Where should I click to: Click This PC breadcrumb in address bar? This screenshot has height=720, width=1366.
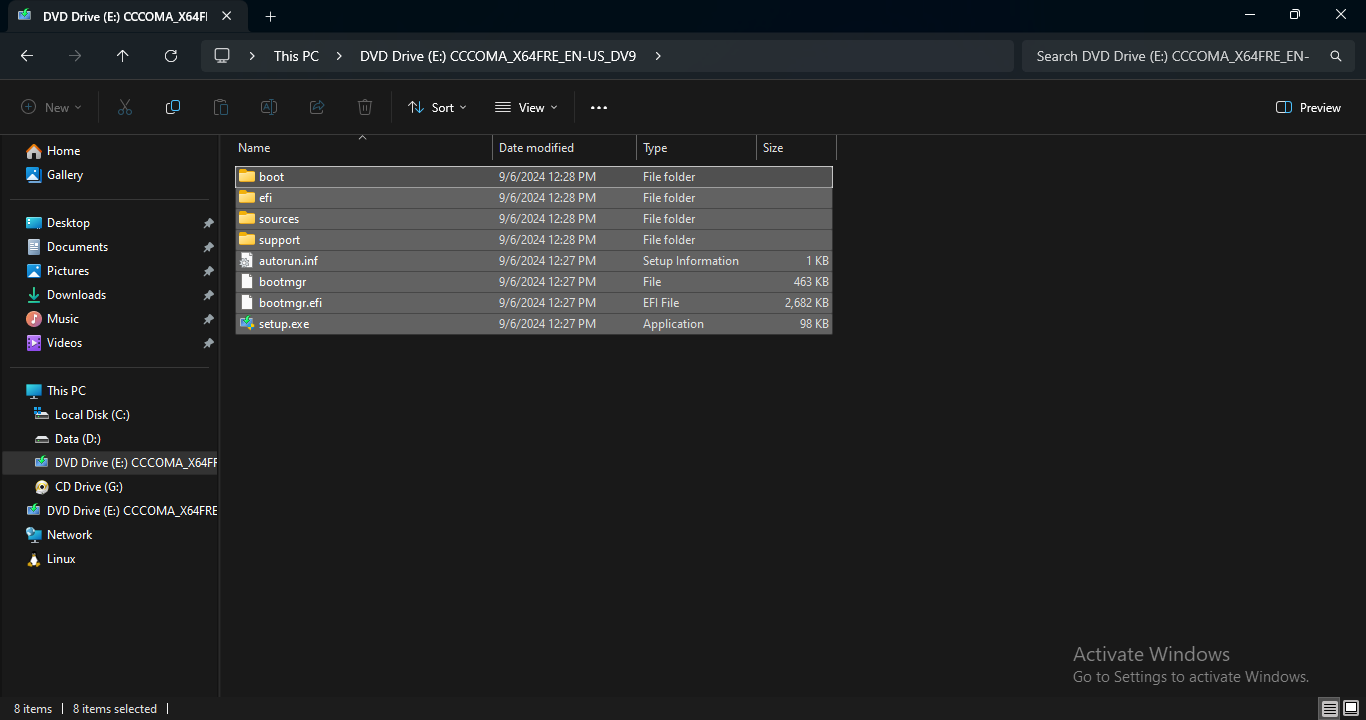pyautogui.click(x=296, y=56)
